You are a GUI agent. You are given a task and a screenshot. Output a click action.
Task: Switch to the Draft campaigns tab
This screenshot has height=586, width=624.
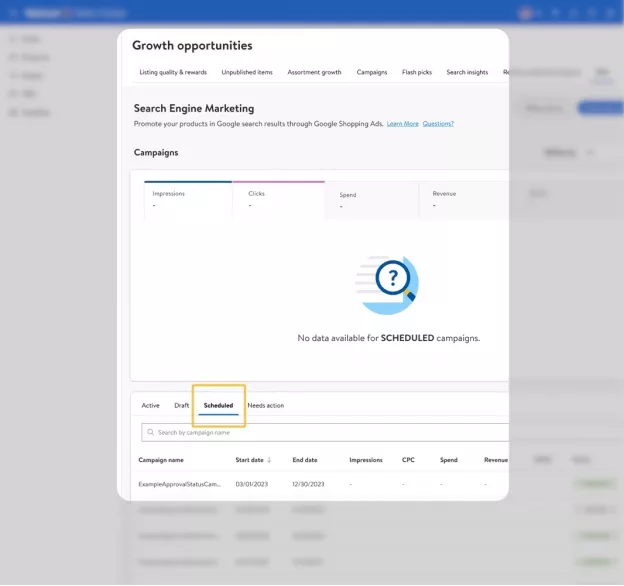[x=181, y=405]
